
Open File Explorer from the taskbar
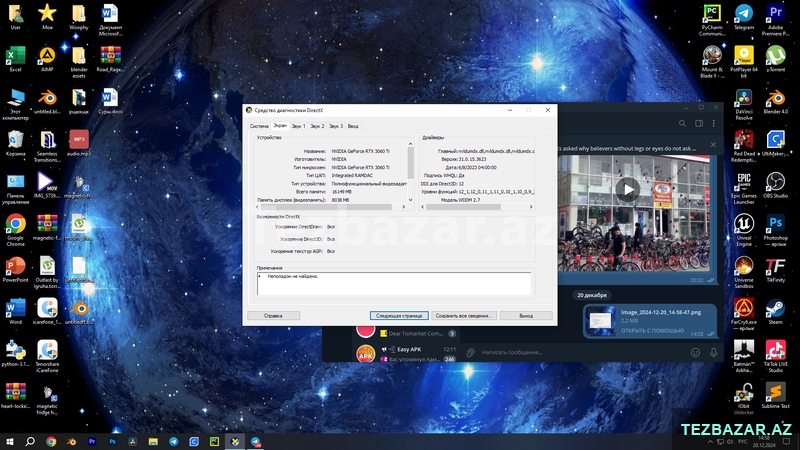click(x=153, y=442)
